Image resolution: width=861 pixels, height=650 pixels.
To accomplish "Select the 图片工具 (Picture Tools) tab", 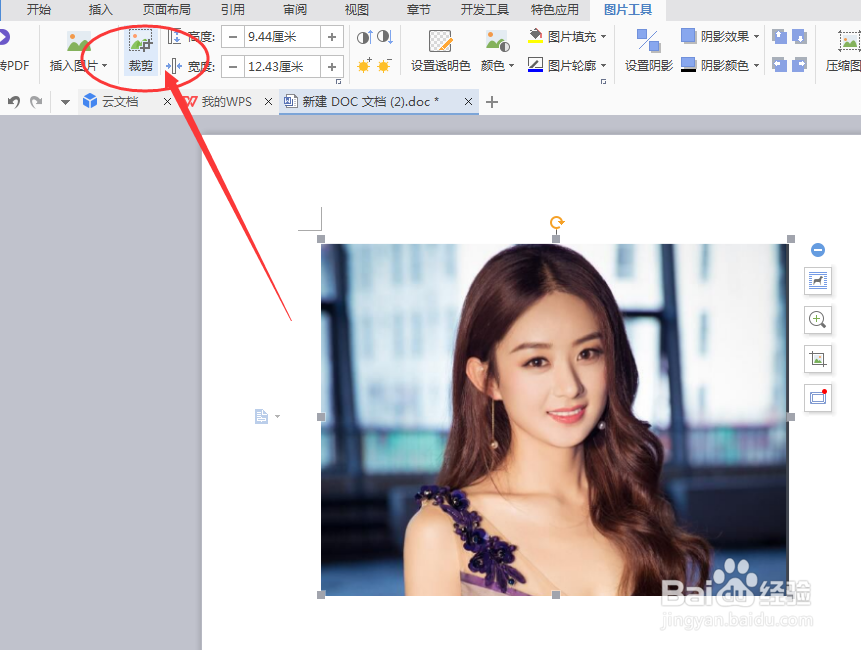I will pos(628,10).
